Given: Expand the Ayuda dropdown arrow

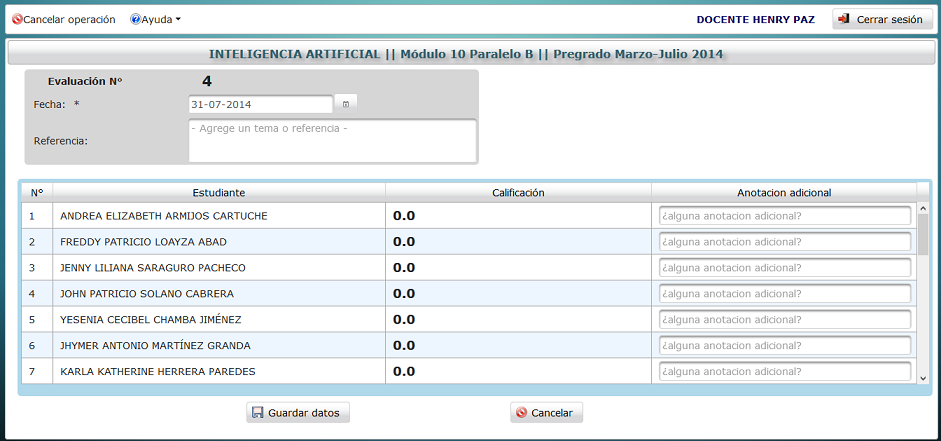Looking at the screenshot, I should point(178,20).
